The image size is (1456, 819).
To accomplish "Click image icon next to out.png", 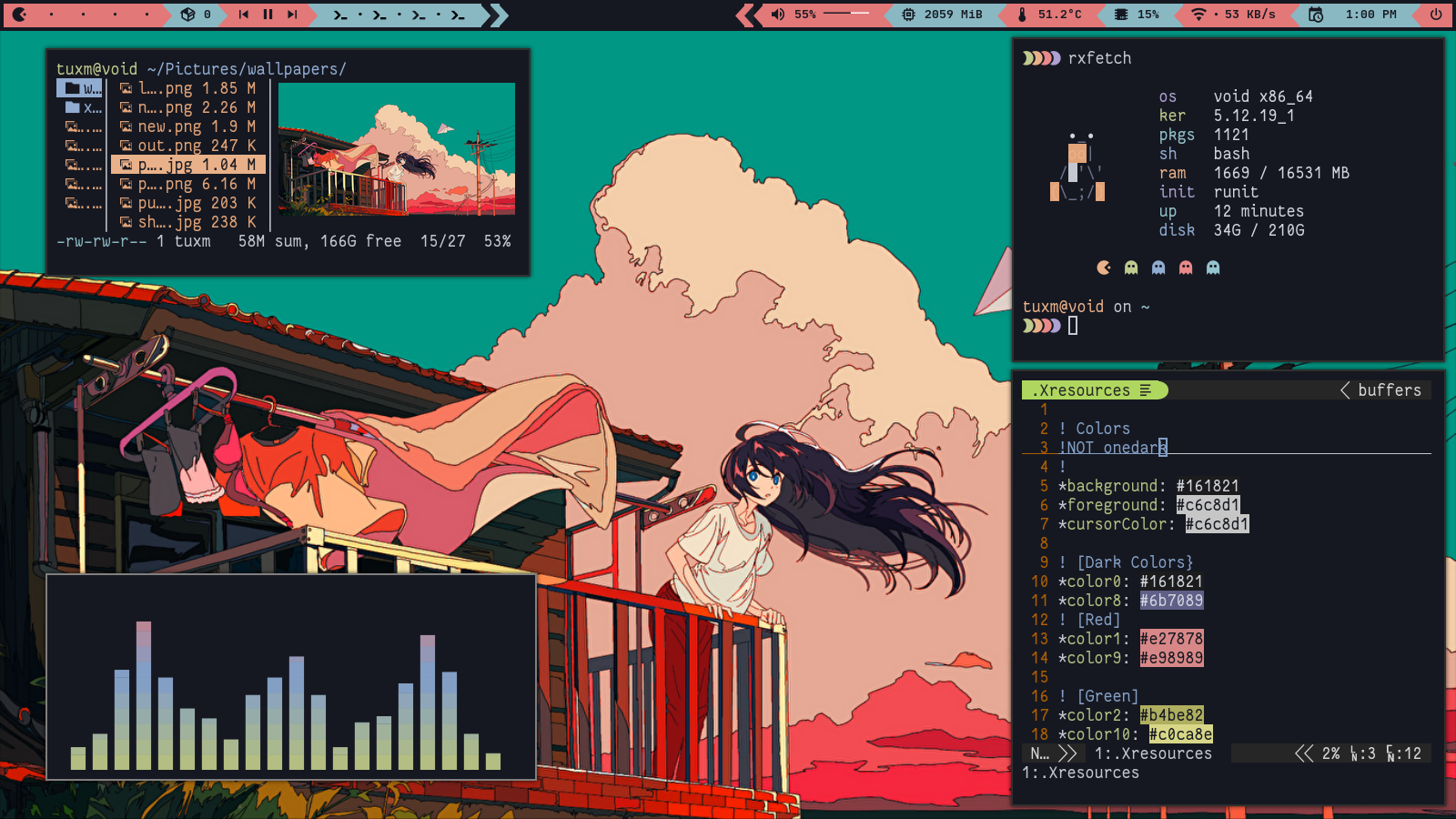I will coord(126,146).
